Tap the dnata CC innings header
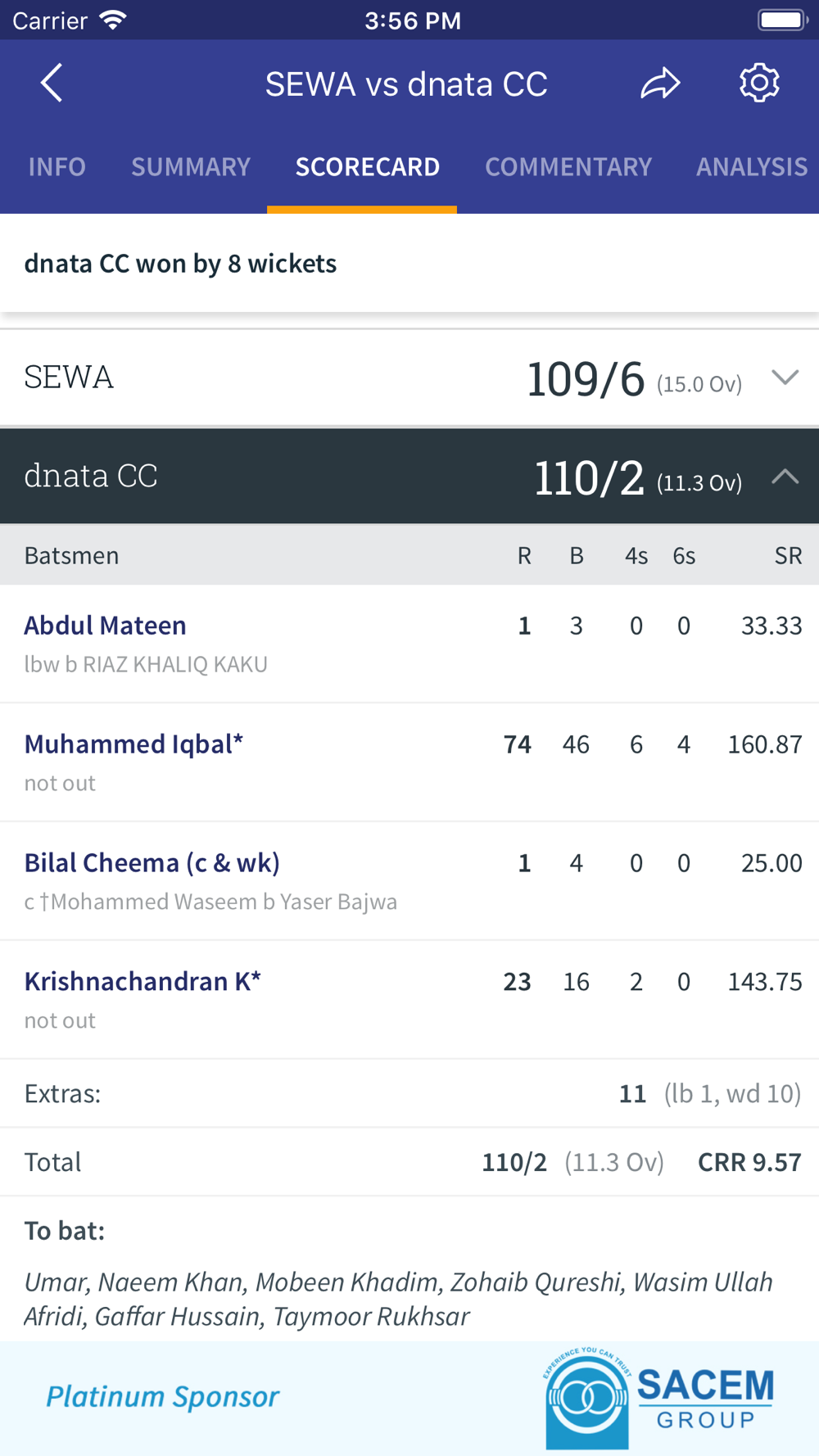The height and width of the screenshot is (1456, 819). 409,476
